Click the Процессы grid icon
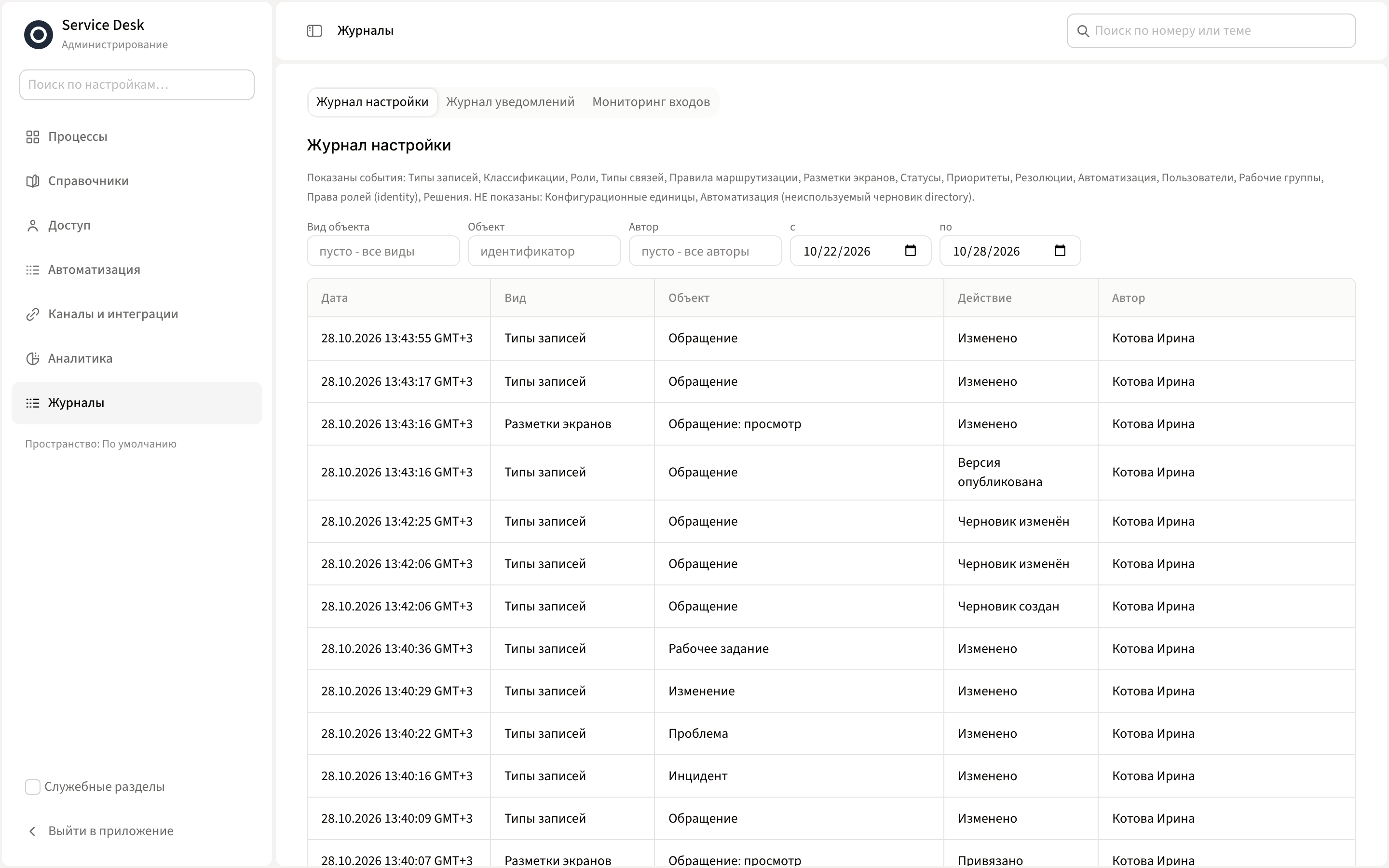 point(33,136)
